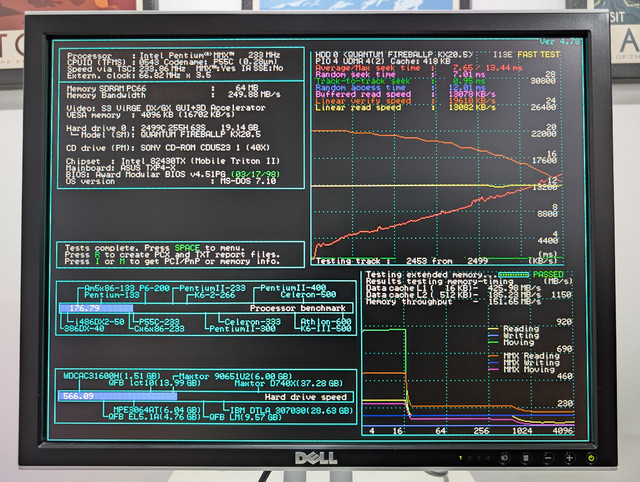Image resolution: width=640 pixels, height=482 pixels.
Task: Click the orange MMX Reading legend entry
Action: (524, 356)
